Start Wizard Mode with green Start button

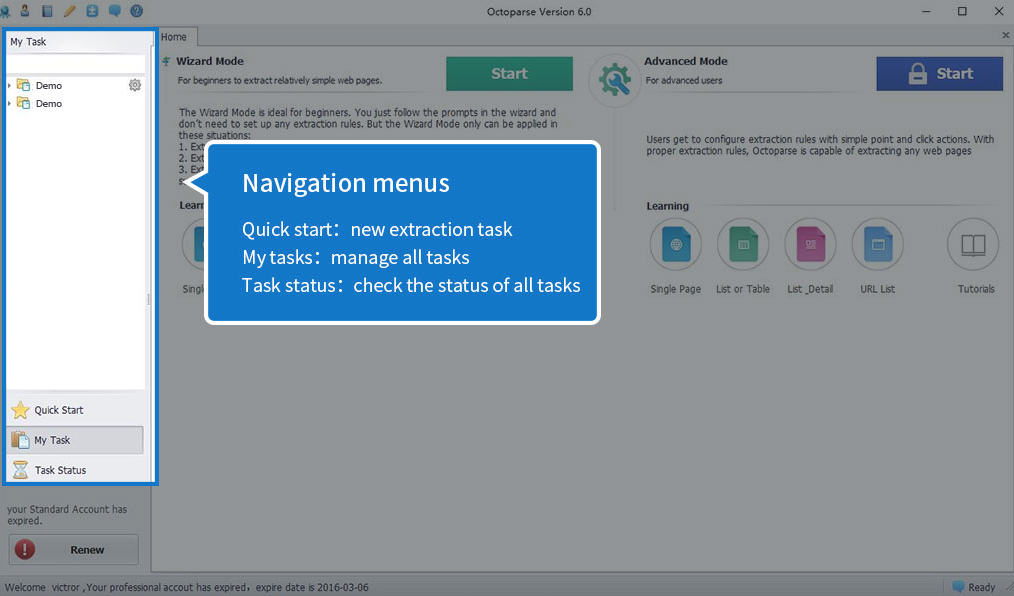click(x=510, y=74)
